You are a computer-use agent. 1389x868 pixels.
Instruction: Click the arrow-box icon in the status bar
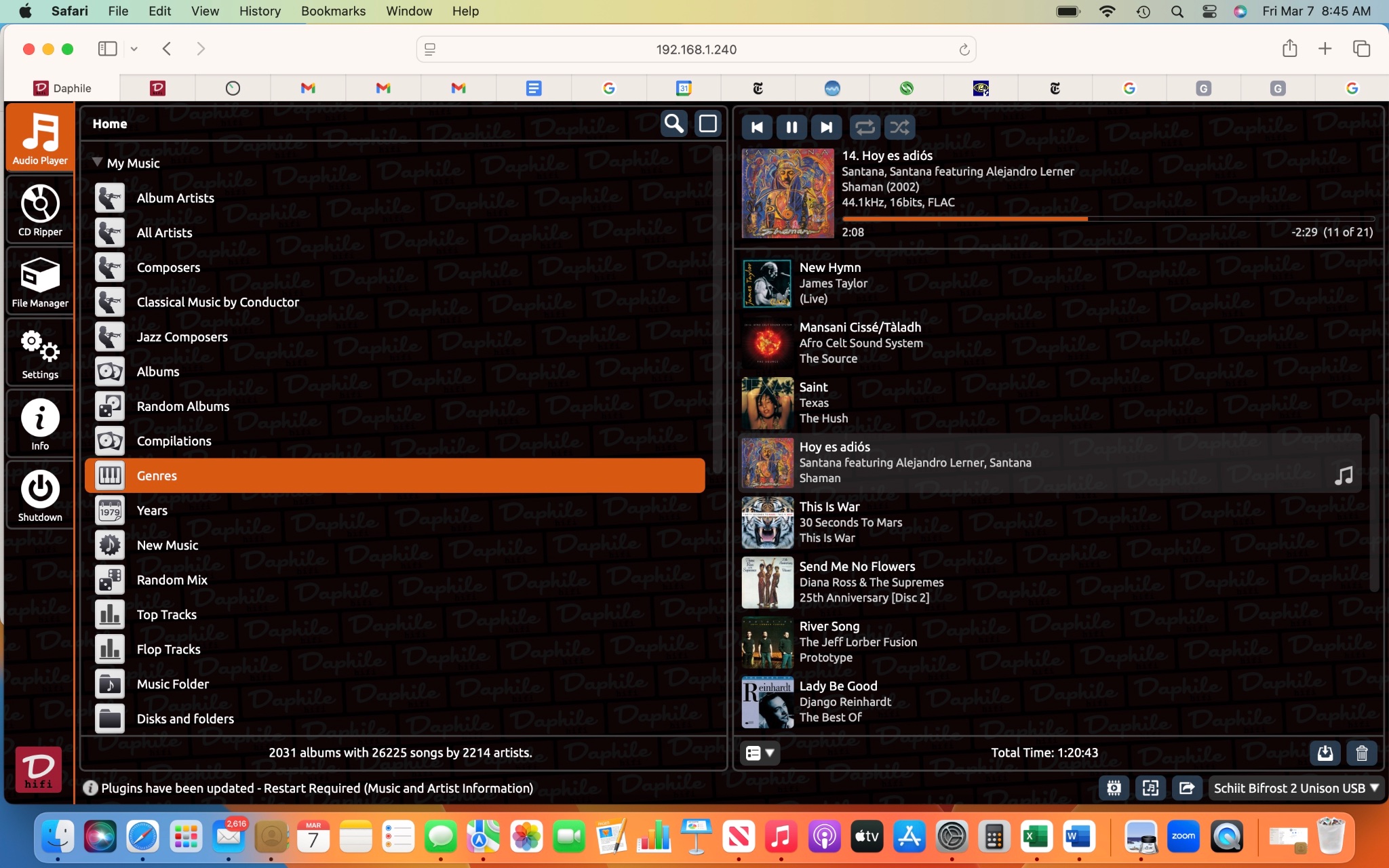click(x=1187, y=788)
